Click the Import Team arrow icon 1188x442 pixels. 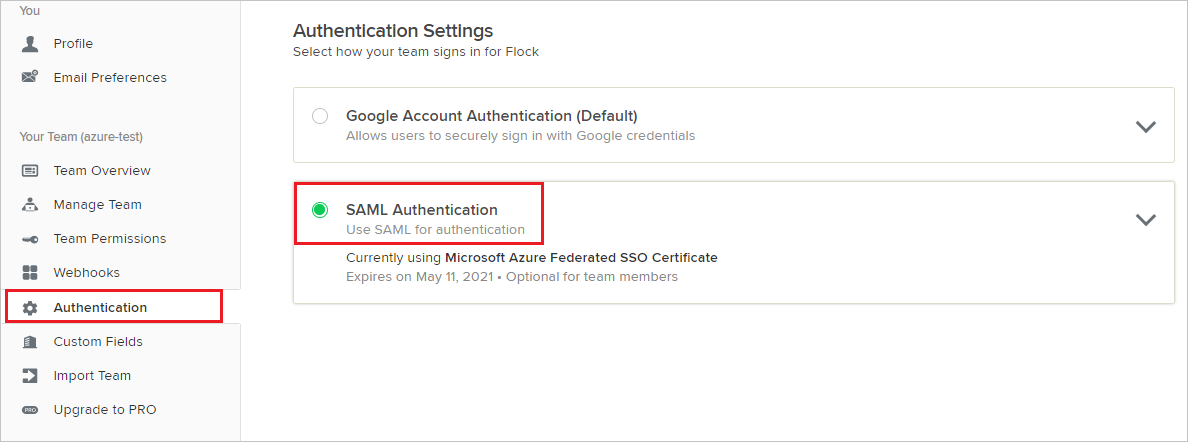[x=30, y=376]
